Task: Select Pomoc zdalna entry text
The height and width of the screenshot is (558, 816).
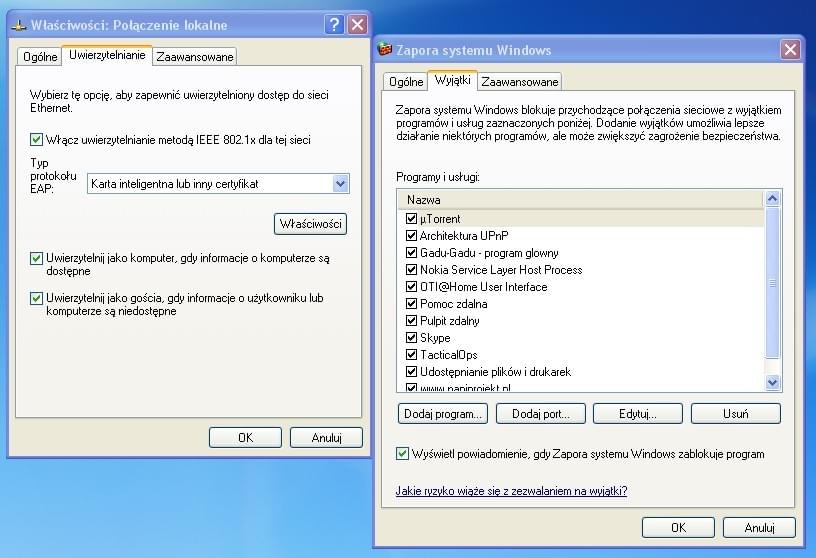Action: pos(453,304)
